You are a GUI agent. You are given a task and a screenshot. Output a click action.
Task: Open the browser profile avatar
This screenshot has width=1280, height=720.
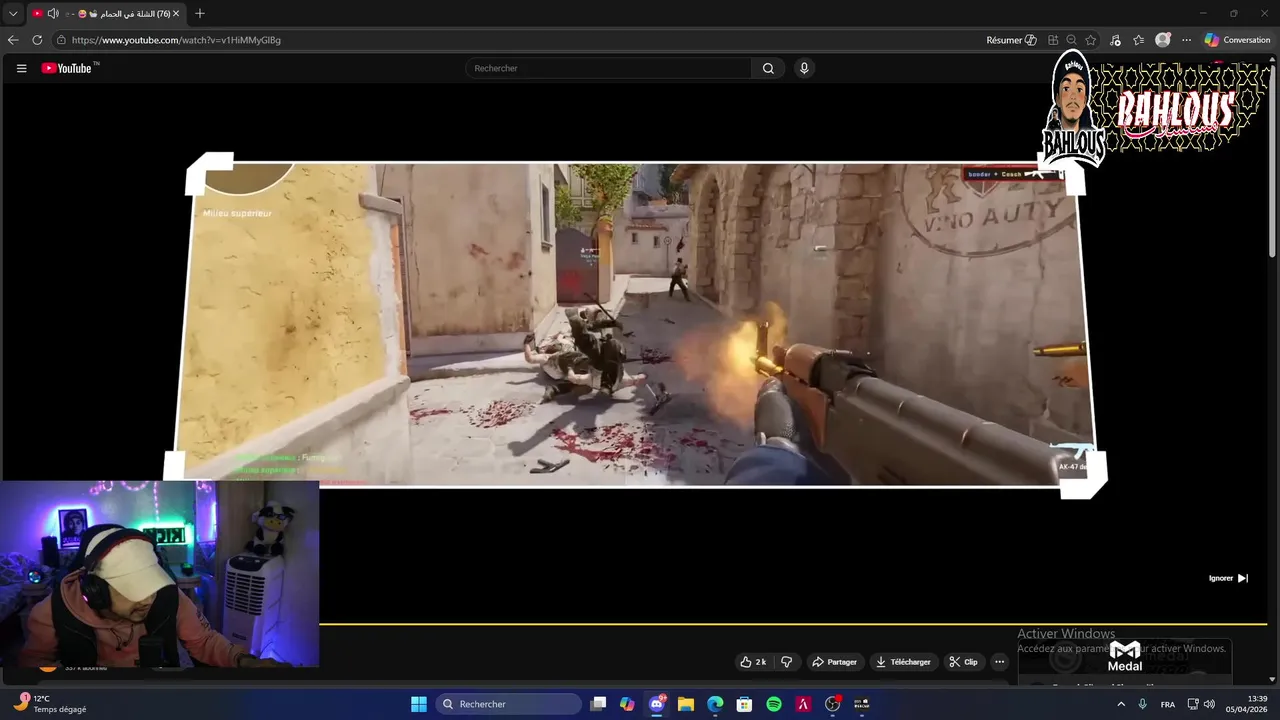click(1163, 40)
